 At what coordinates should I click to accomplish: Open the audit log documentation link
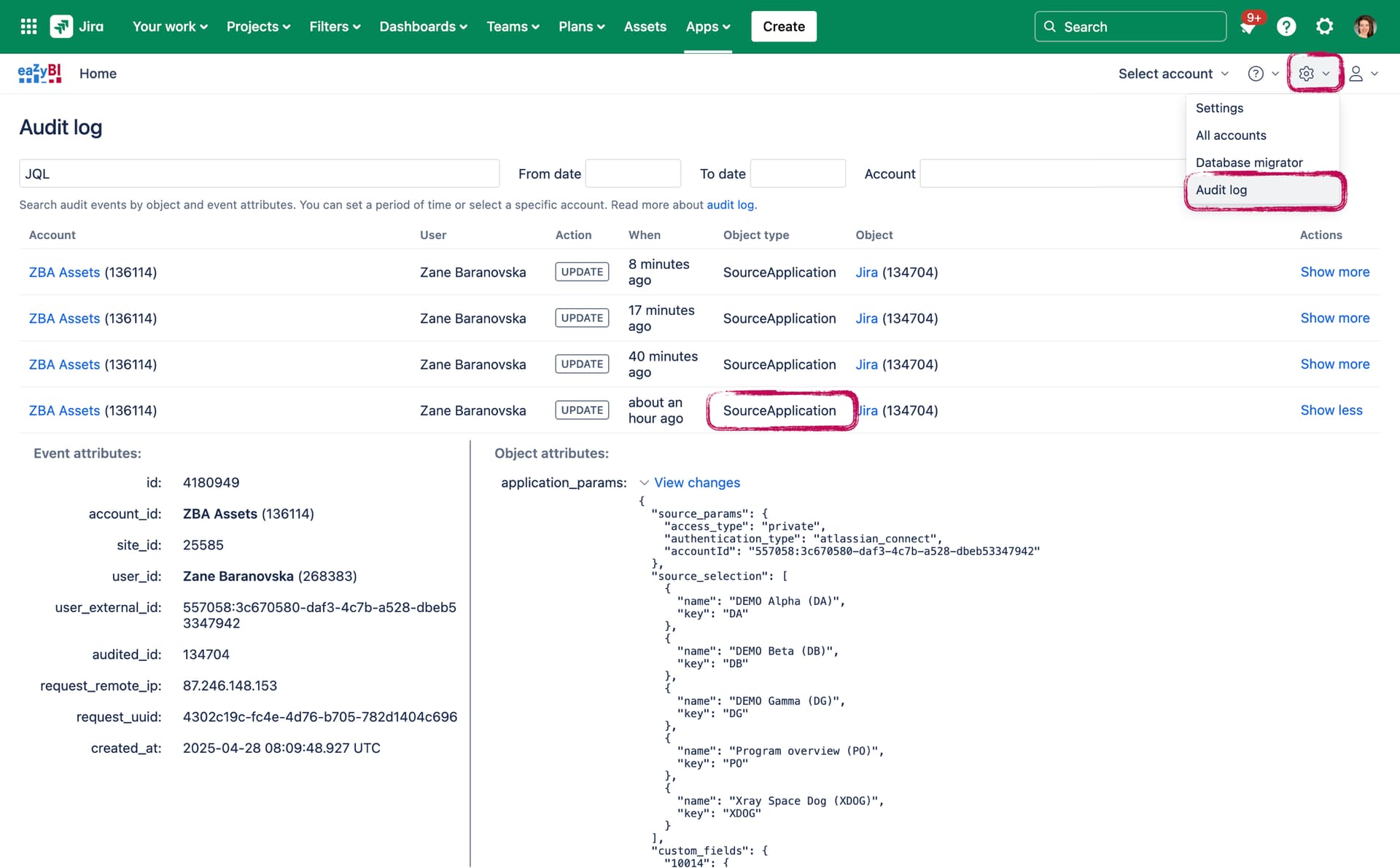pyautogui.click(x=730, y=205)
